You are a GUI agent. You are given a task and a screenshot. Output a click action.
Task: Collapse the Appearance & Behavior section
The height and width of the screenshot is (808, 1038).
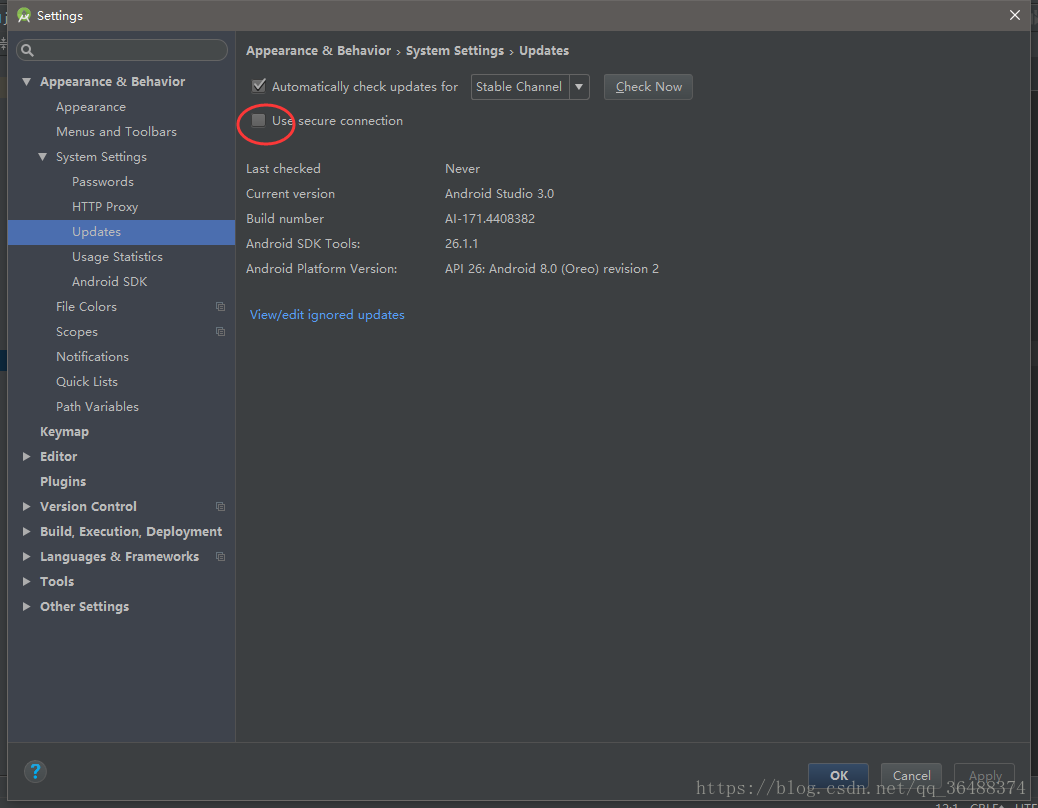coord(26,81)
